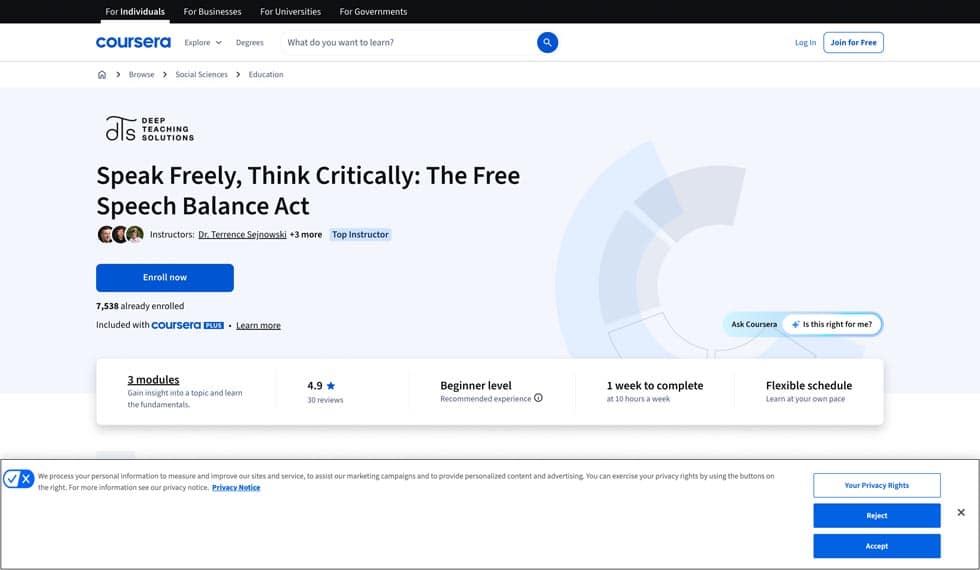Click the Your Privacy Rights button

tap(876, 485)
